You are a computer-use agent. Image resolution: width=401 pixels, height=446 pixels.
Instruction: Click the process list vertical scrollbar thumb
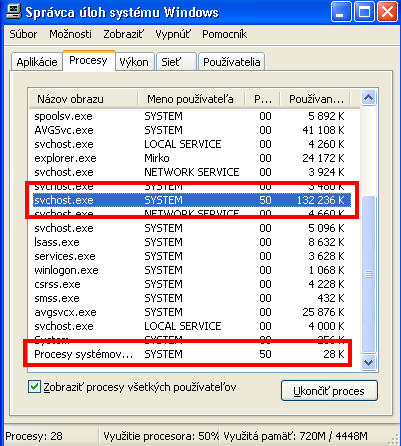(369, 274)
